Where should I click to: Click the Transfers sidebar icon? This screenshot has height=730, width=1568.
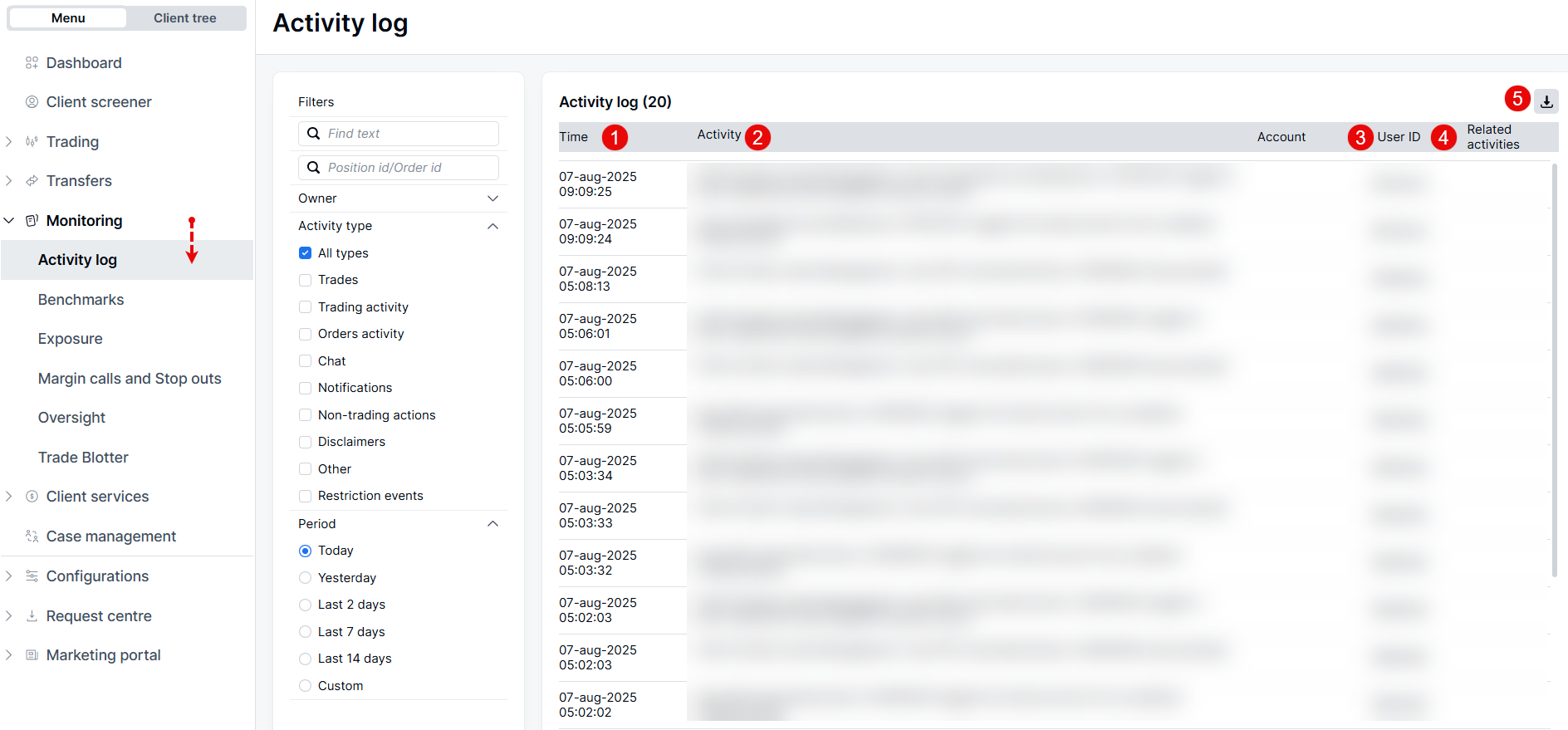click(x=32, y=181)
